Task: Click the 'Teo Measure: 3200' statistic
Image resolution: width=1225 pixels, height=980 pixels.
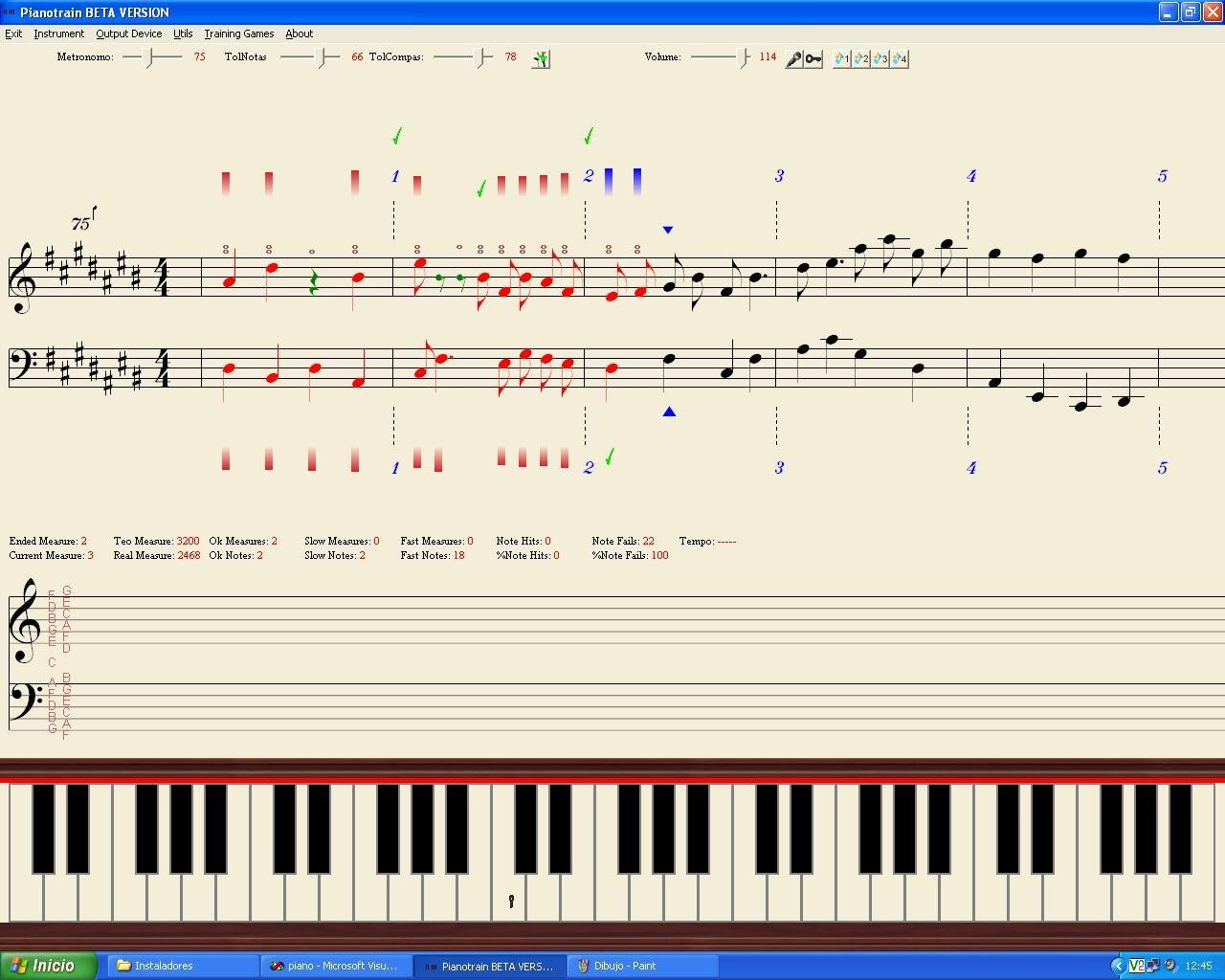Action: coord(156,541)
